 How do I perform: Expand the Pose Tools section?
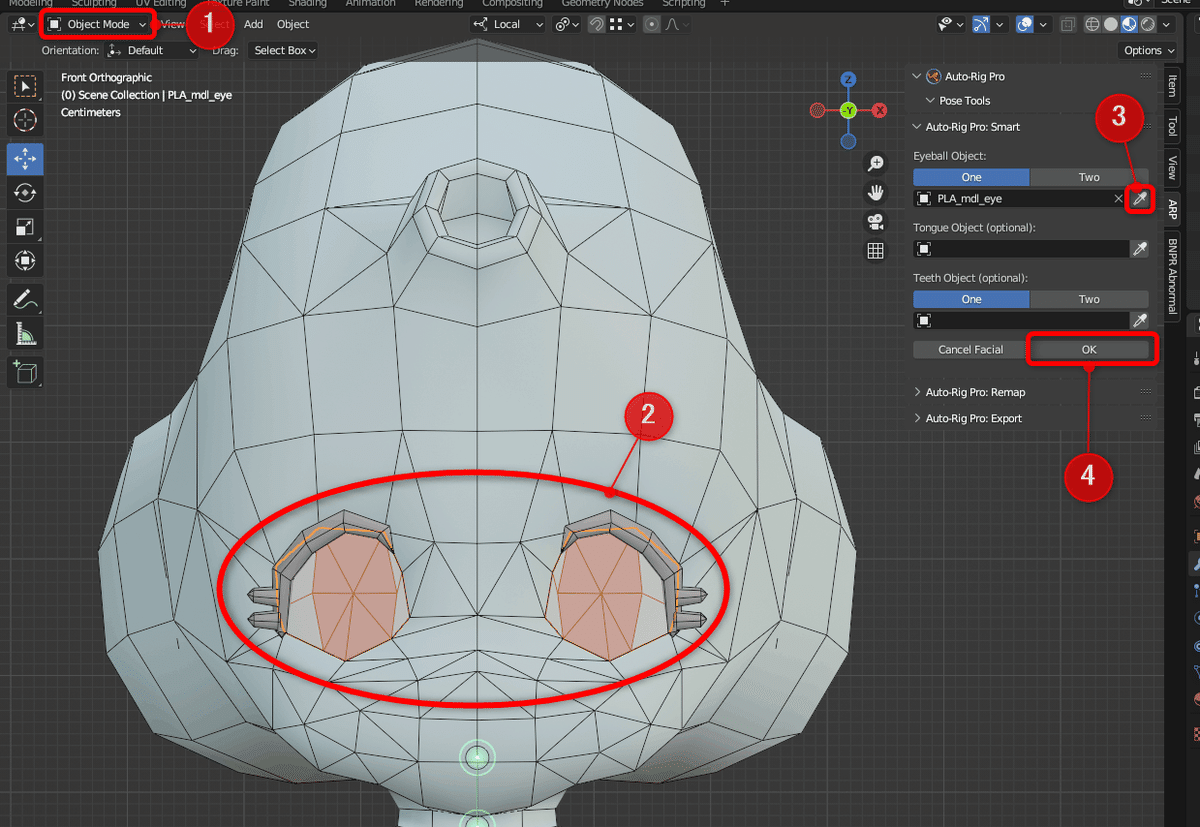tap(964, 101)
